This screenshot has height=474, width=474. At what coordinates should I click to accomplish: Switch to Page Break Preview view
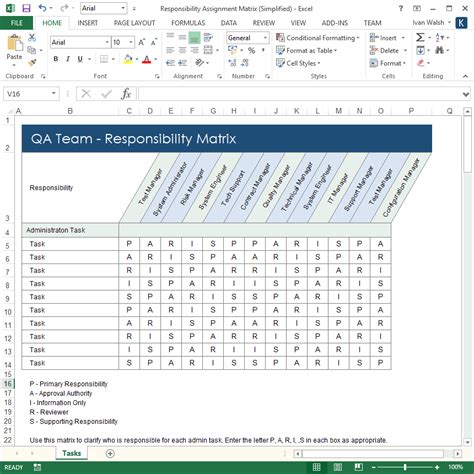point(359,467)
